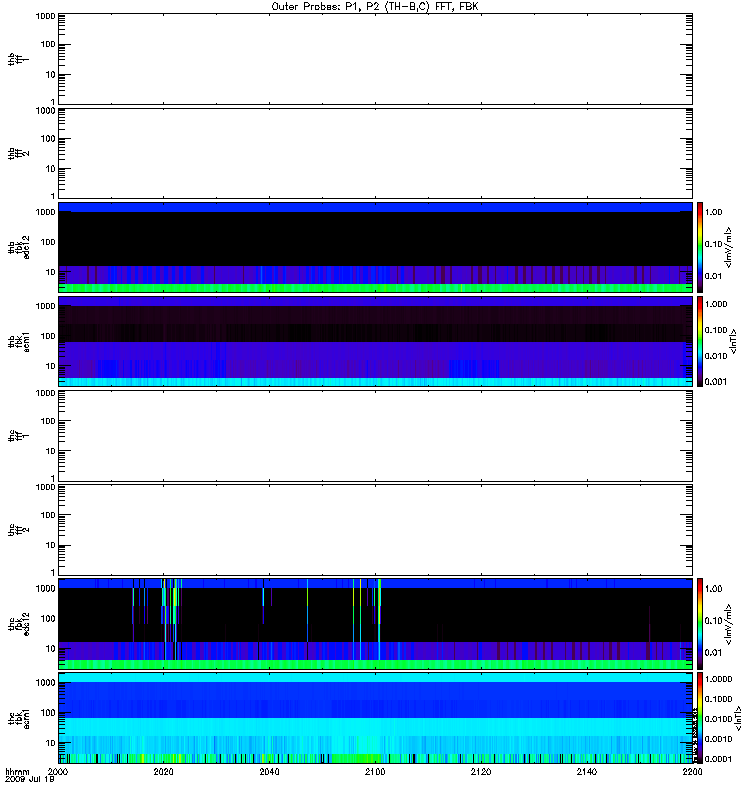Select the 'thb fbk scm1' nT color bar
750x800 pixels.
click(x=700, y=341)
